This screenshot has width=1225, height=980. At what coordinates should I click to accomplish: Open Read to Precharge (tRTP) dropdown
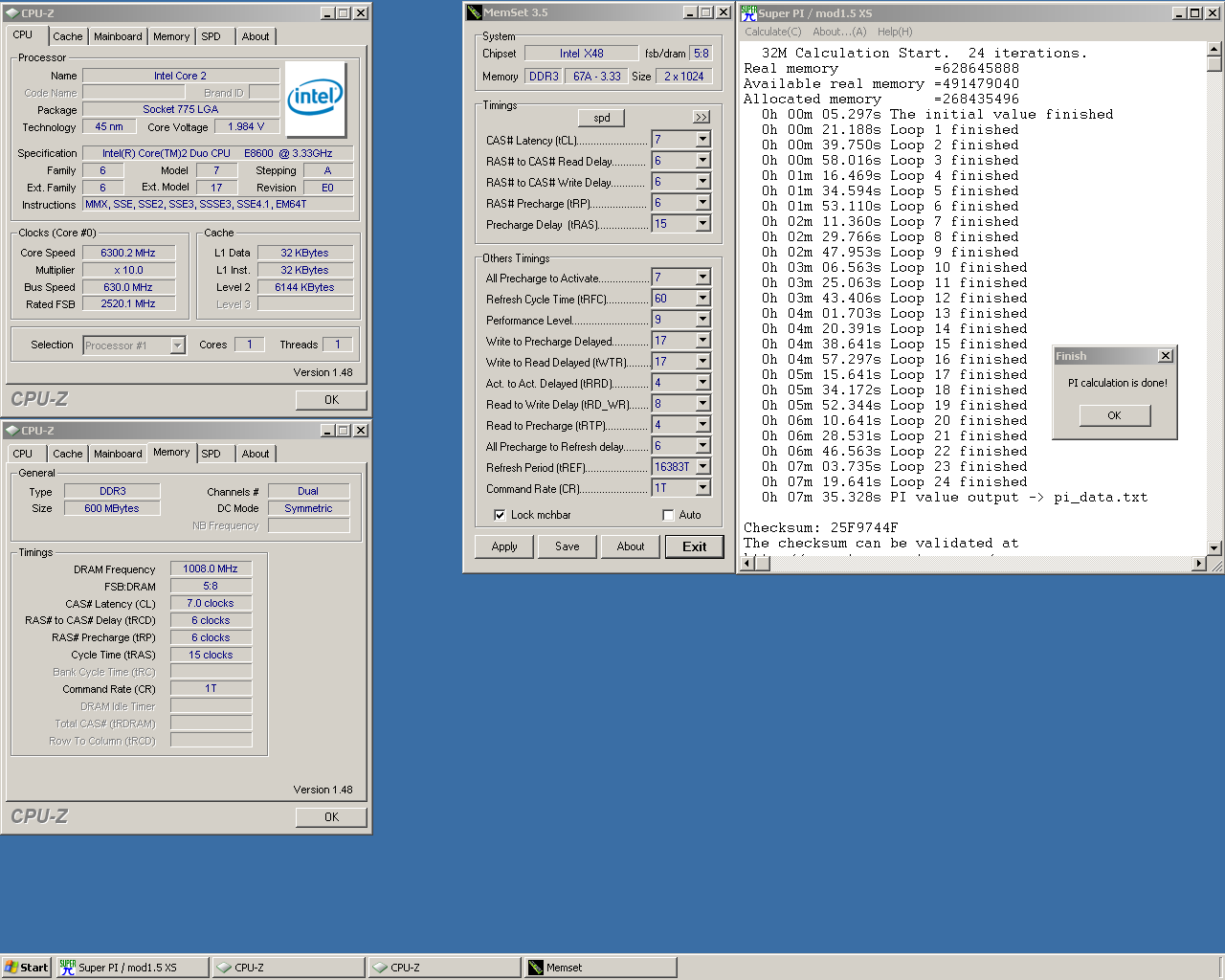pos(702,425)
